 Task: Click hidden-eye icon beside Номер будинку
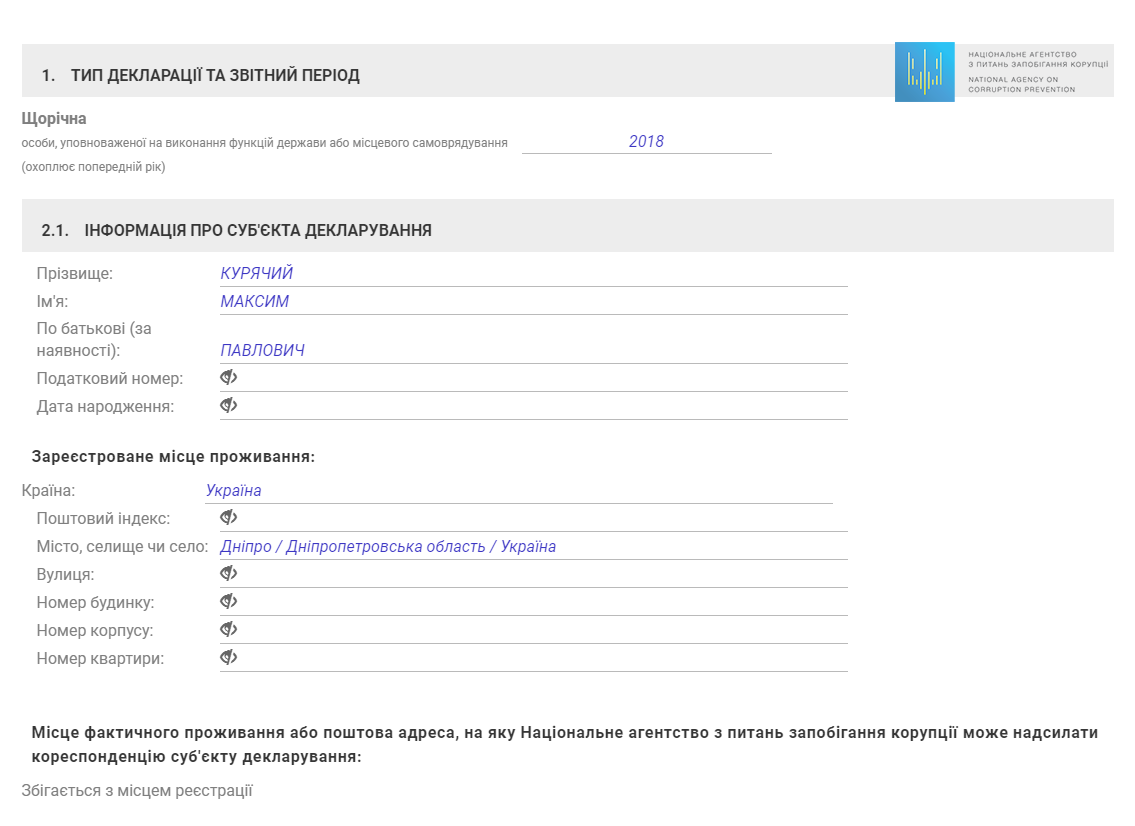[229, 602]
